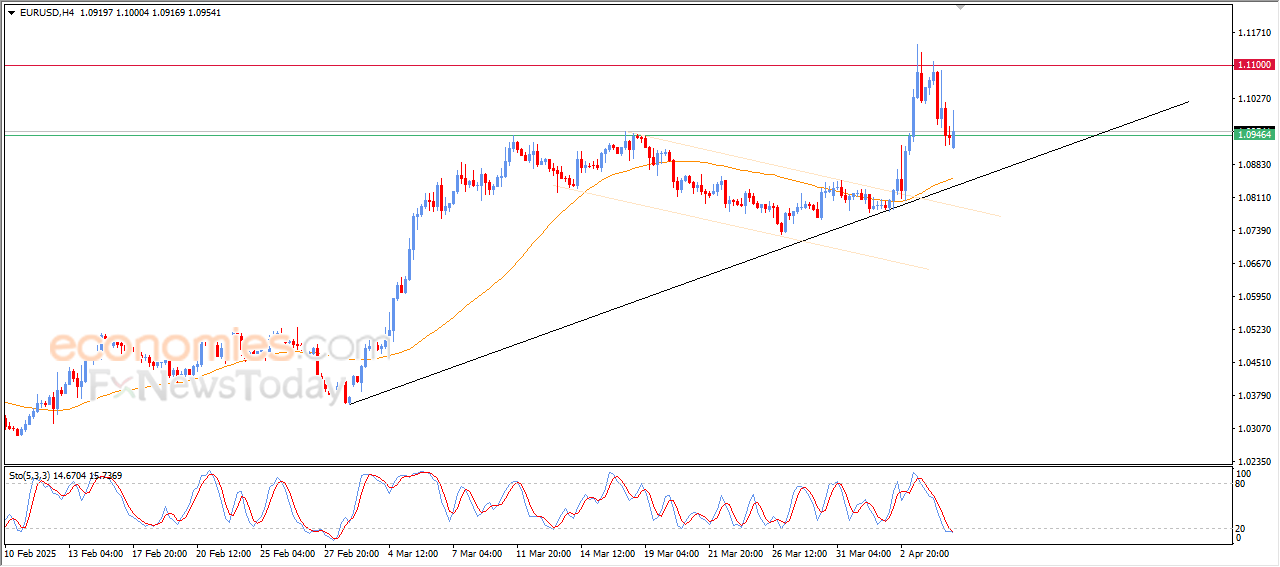Screen dimensions: 1280x567
Task: Click the 1.05230 price axis label
Action: [1254, 330]
